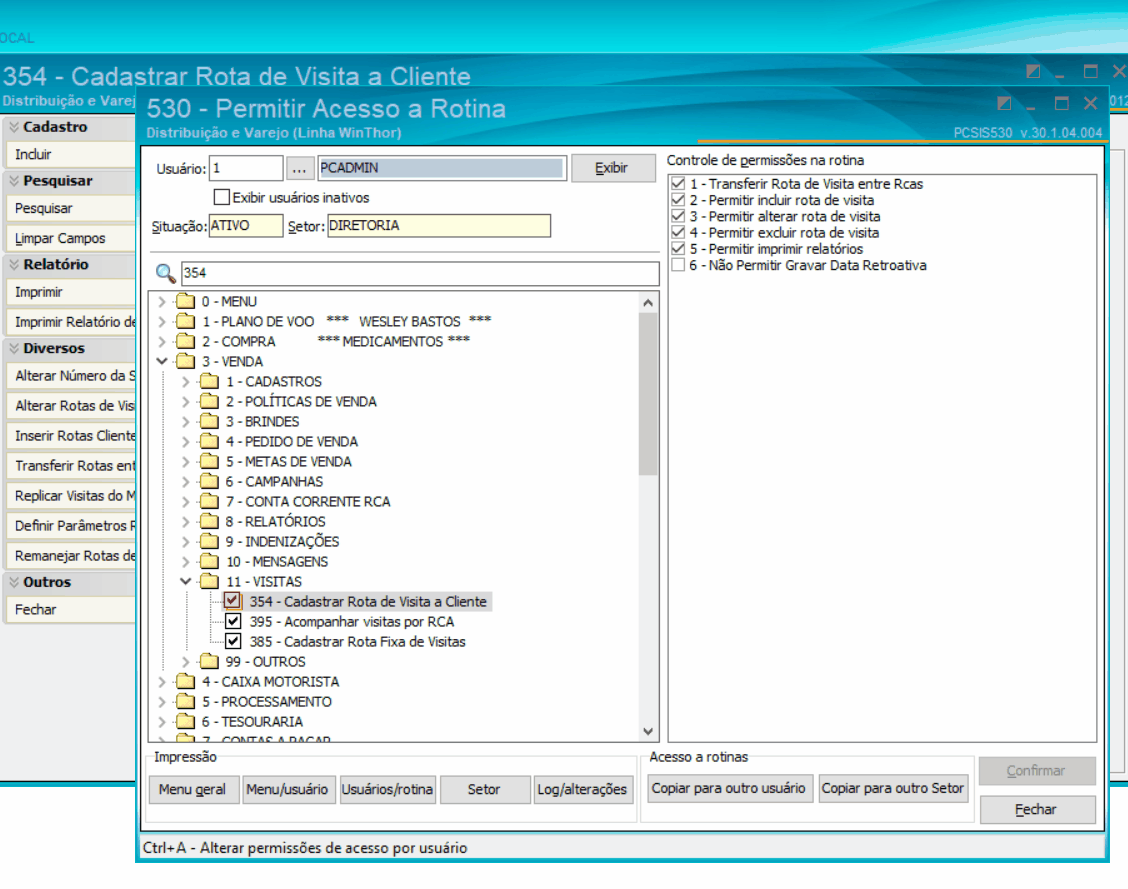
Task: Click Copiar para outro Setor button
Action: point(893,788)
